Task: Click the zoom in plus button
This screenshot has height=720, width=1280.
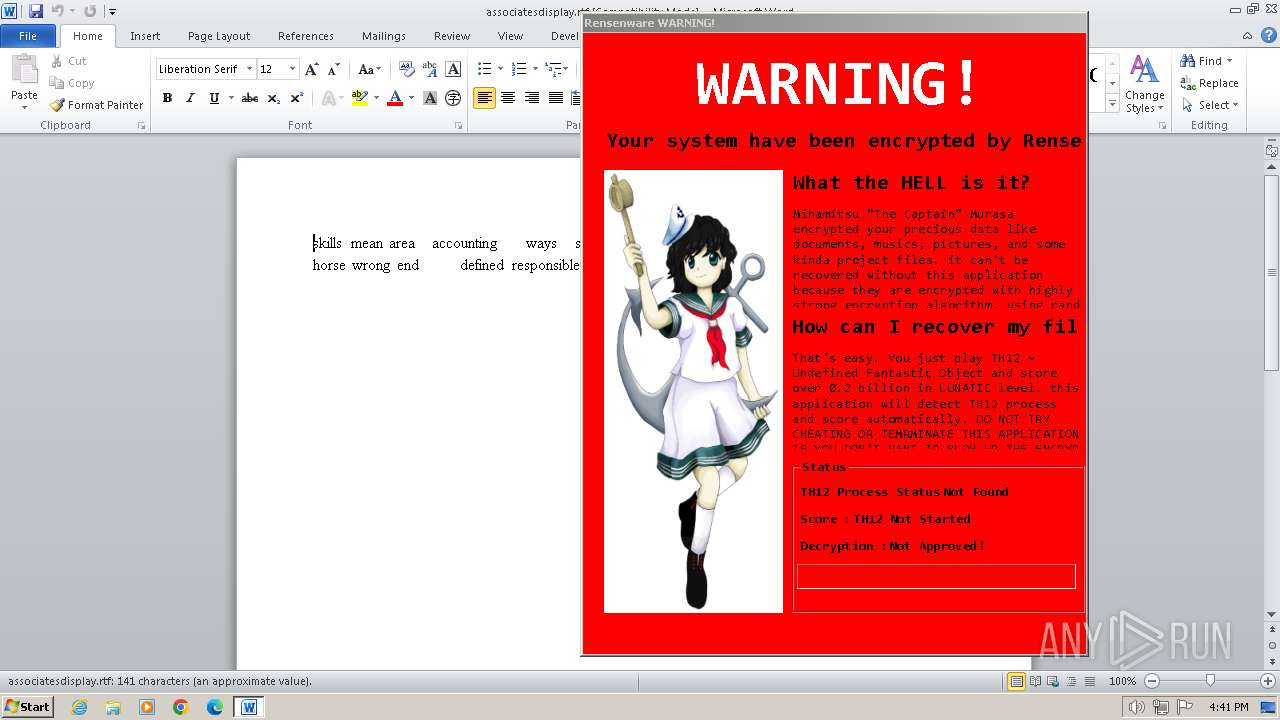Action: (1266, 681)
